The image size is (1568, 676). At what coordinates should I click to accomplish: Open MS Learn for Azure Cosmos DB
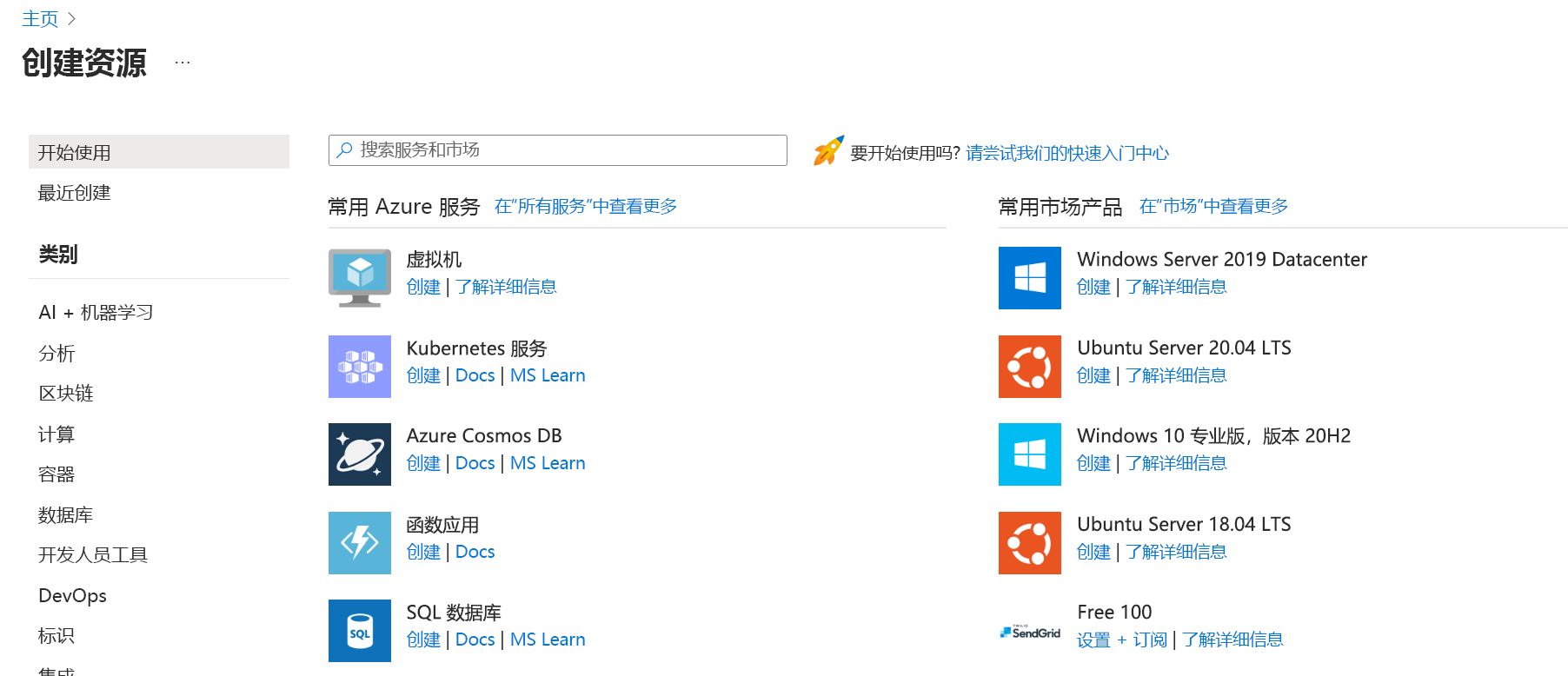[x=548, y=463]
